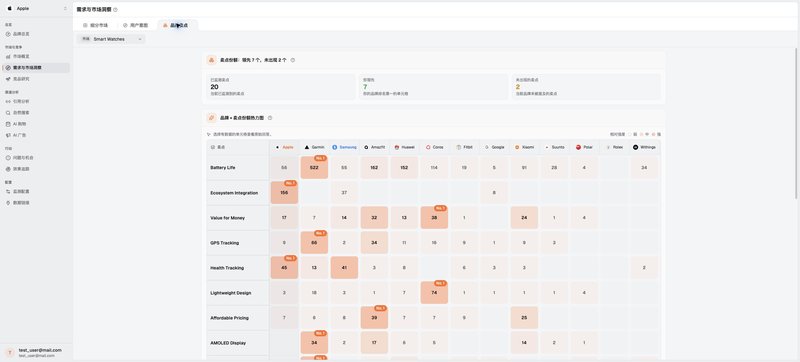Click the 已监测卖点 card showing 20

coord(282,87)
